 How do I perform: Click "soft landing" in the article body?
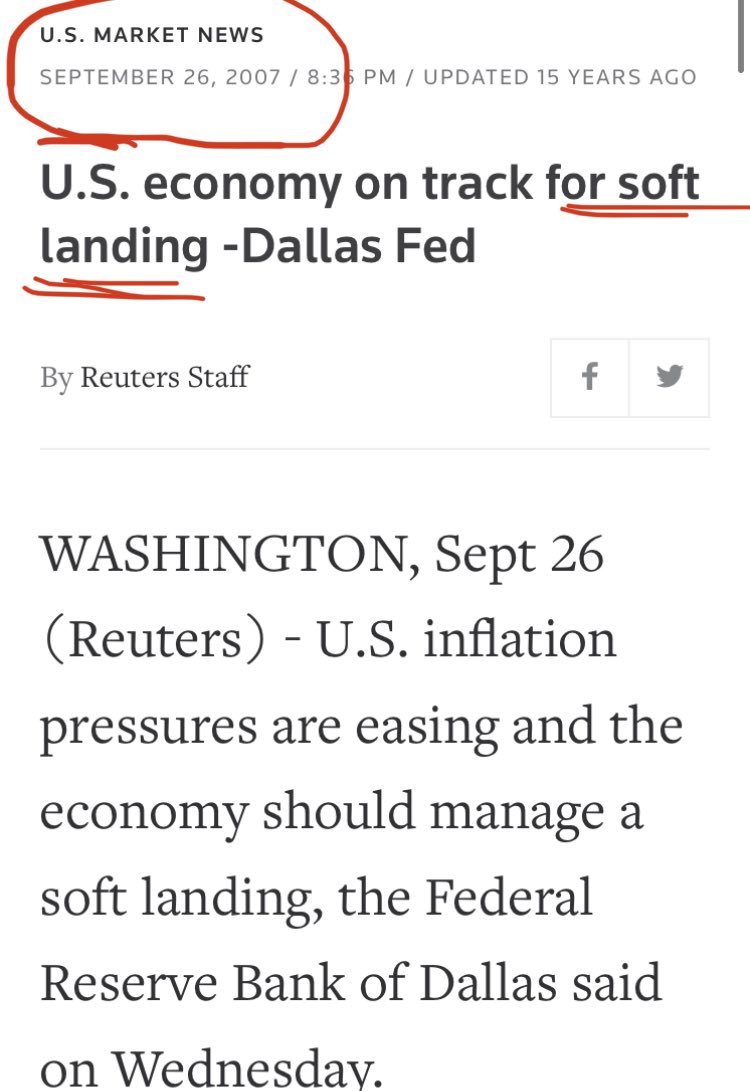pyautogui.click(x=176, y=898)
